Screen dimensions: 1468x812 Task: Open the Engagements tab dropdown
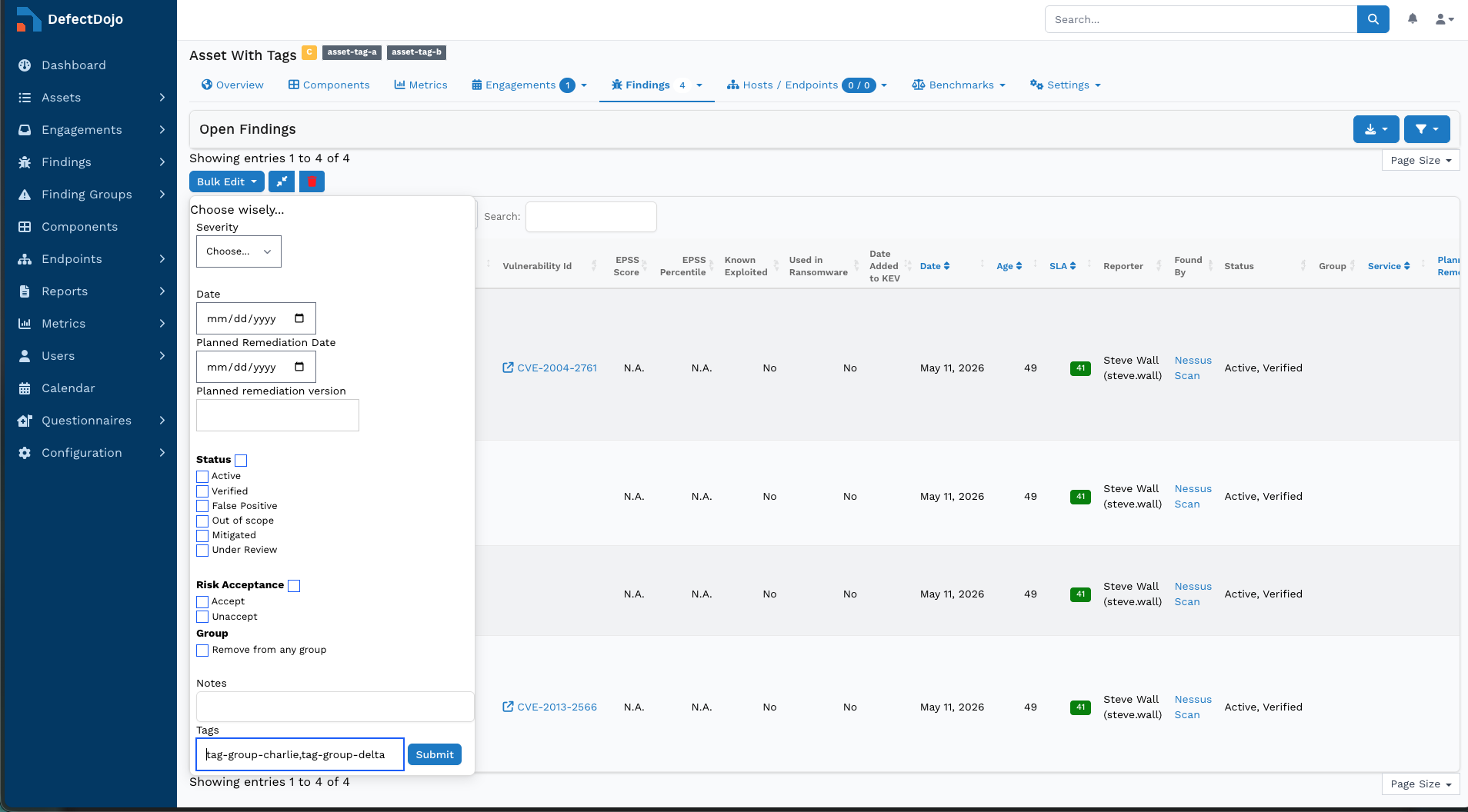coord(529,85)
